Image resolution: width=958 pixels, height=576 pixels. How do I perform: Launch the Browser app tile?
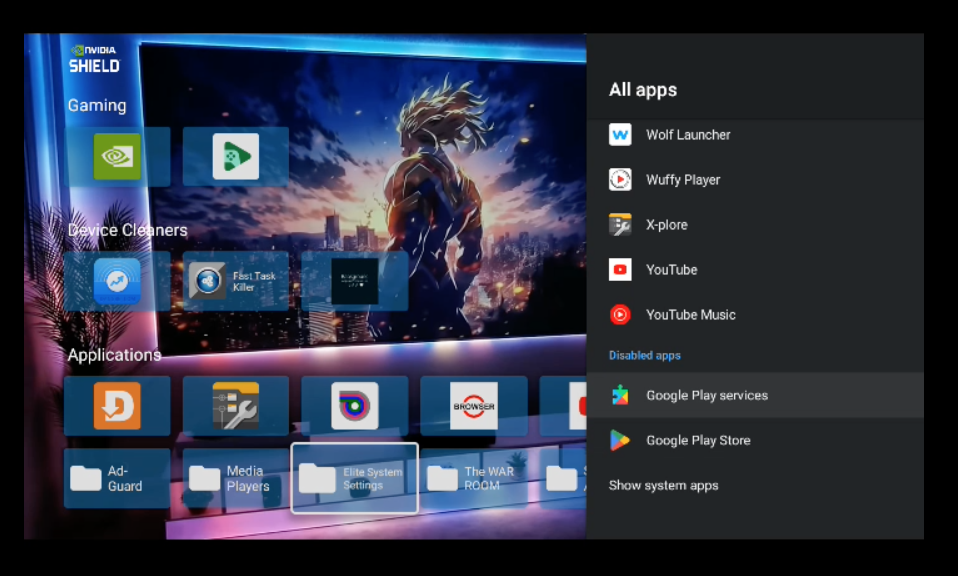[474, 406]
